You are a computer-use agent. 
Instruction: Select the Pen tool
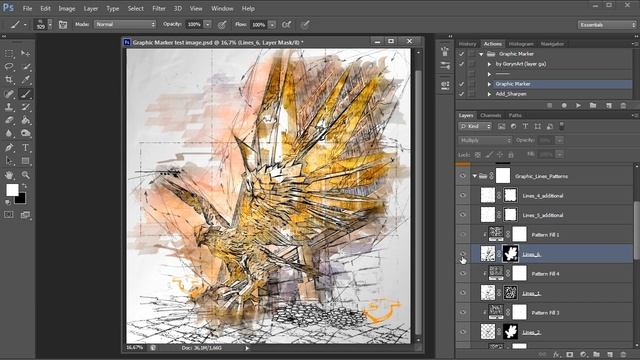(x=9, y=147)
